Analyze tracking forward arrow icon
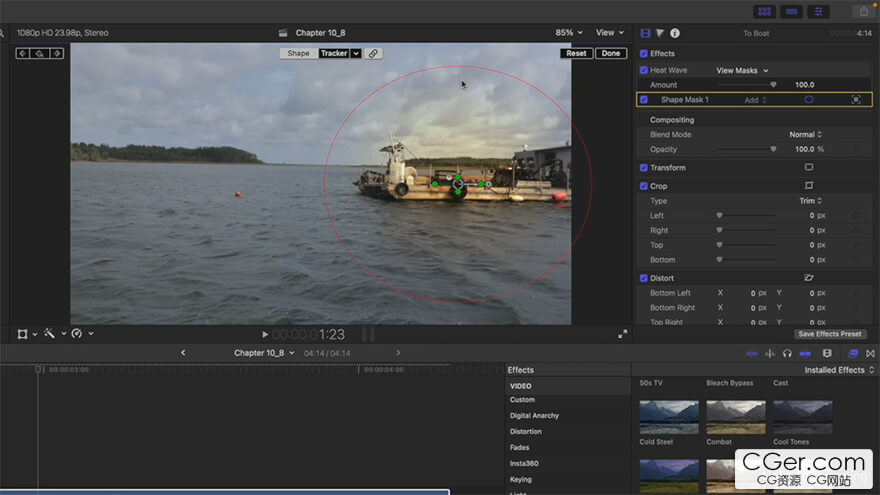This screenshot has width=880, height=495. (x=57, y=53)
